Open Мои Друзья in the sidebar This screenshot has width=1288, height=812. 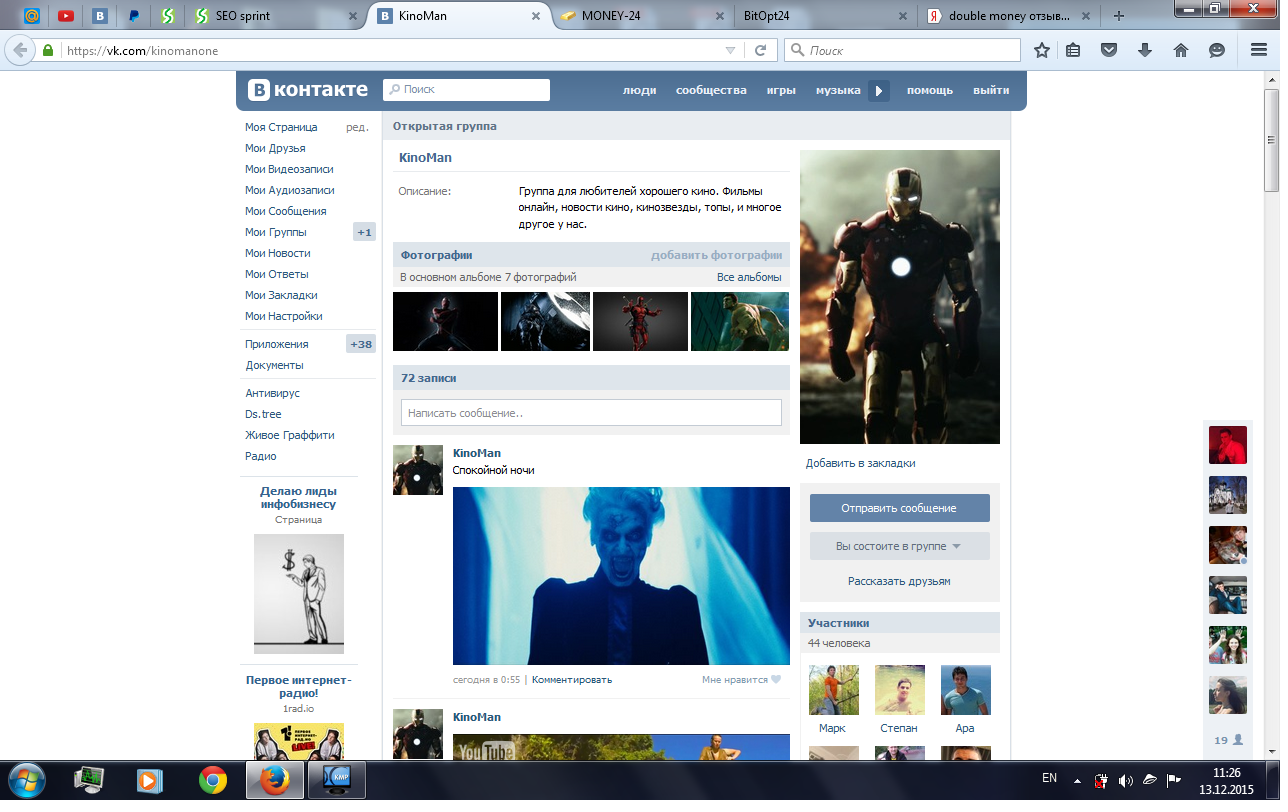275,148
